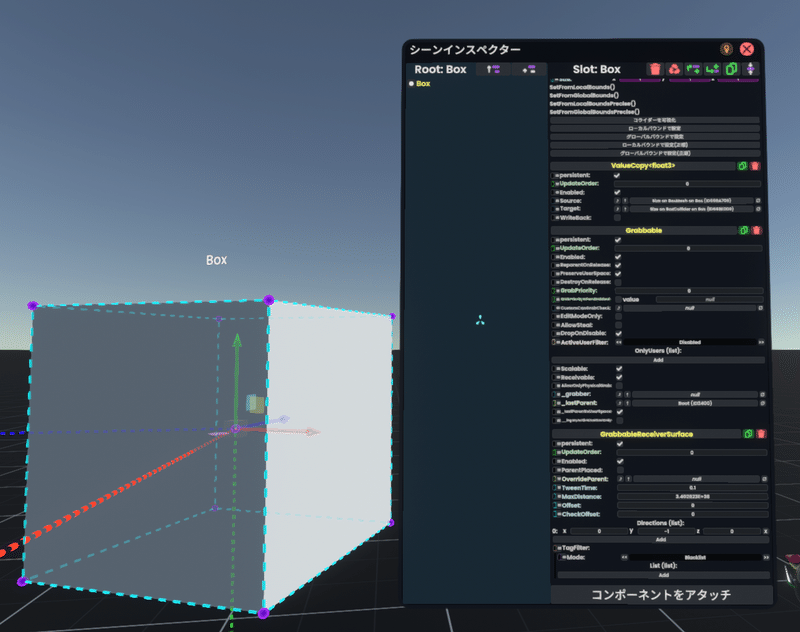Click the root-up hierarchy icon next to Root: Box
Viewport: 800px width, 632px height.
[x=493, y=69]
